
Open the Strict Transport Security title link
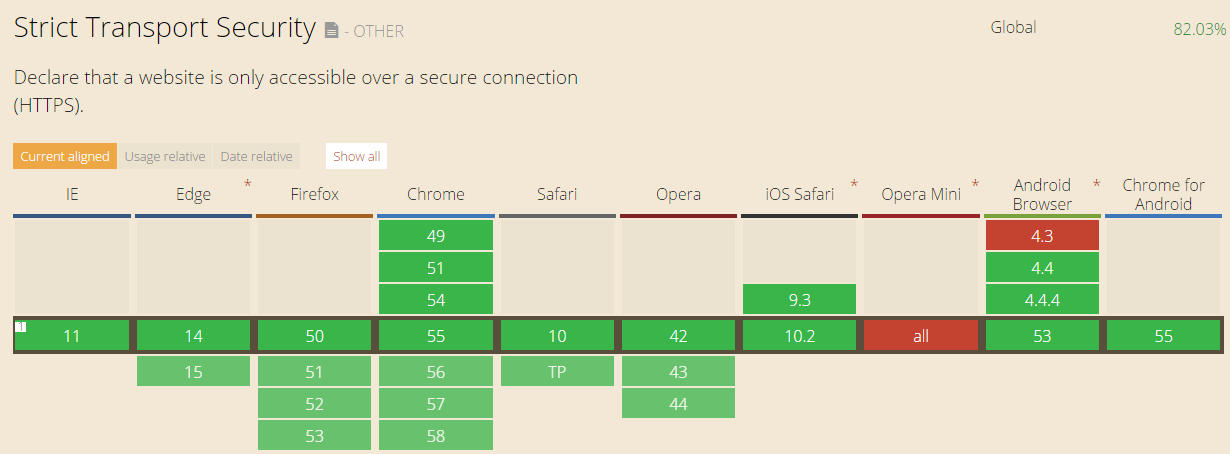[164, 28]
